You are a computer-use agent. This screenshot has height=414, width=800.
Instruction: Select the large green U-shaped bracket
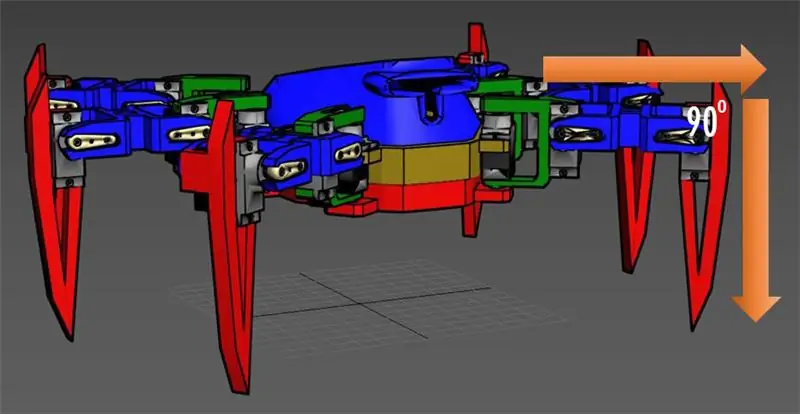coord(515,141)
